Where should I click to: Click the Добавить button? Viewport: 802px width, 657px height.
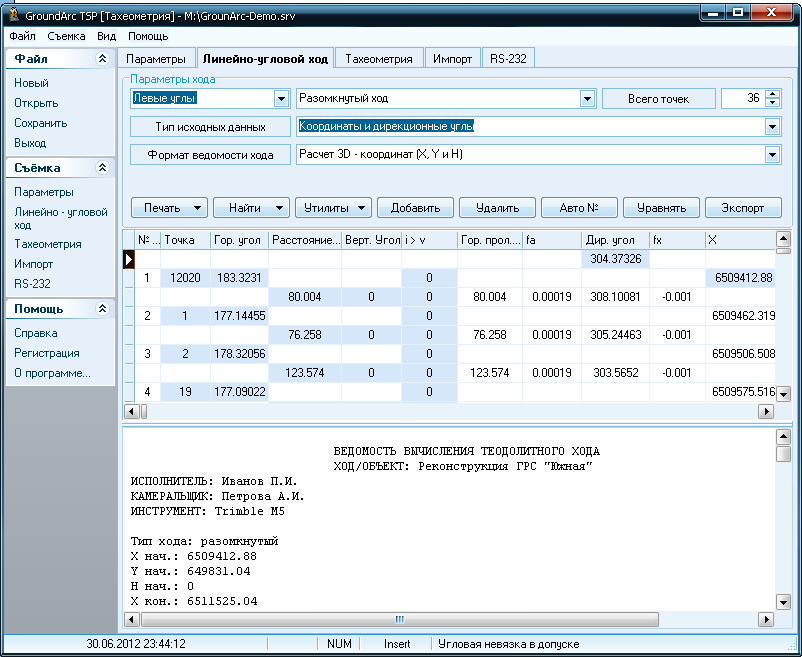pos(415,208)
